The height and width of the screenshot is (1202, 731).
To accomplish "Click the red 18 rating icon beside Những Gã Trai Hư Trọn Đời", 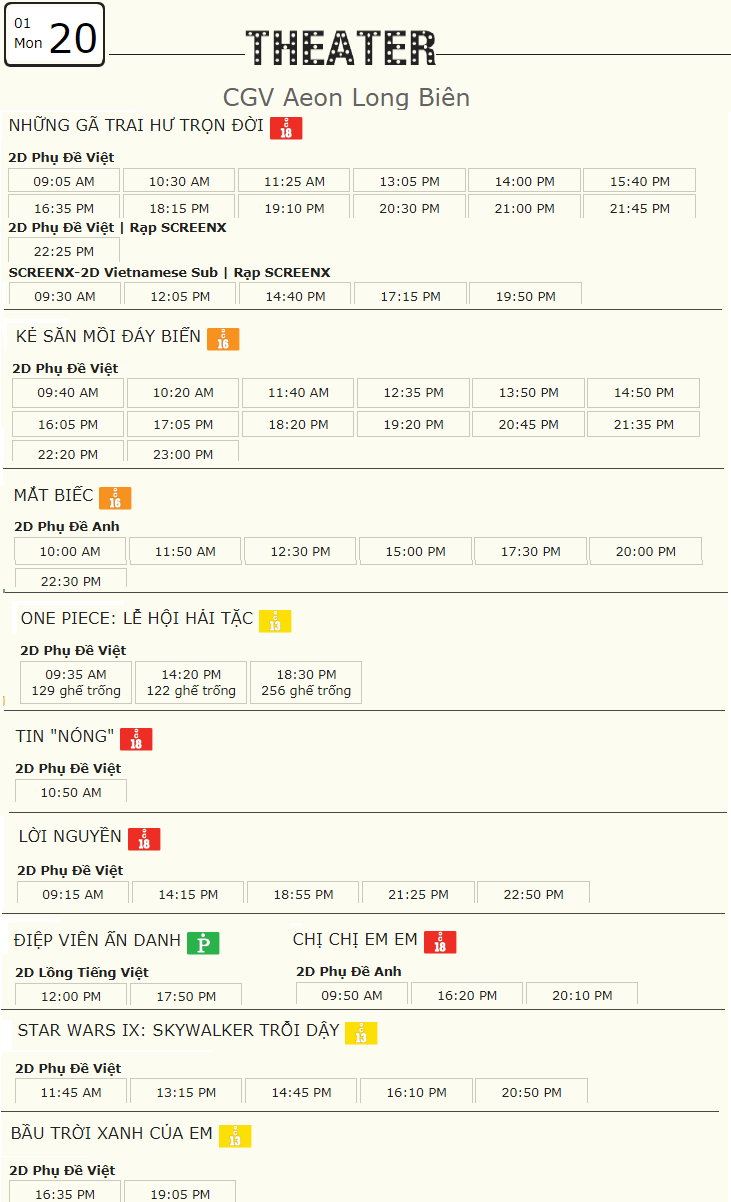I will pos(286,128).
